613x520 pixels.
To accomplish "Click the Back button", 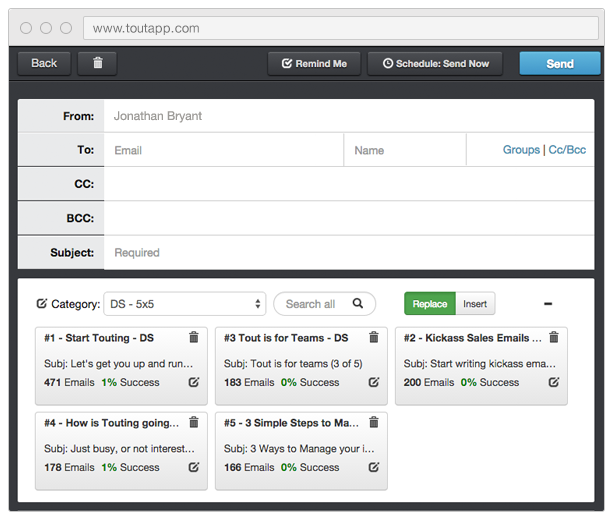I will click(x=44, y=63).
